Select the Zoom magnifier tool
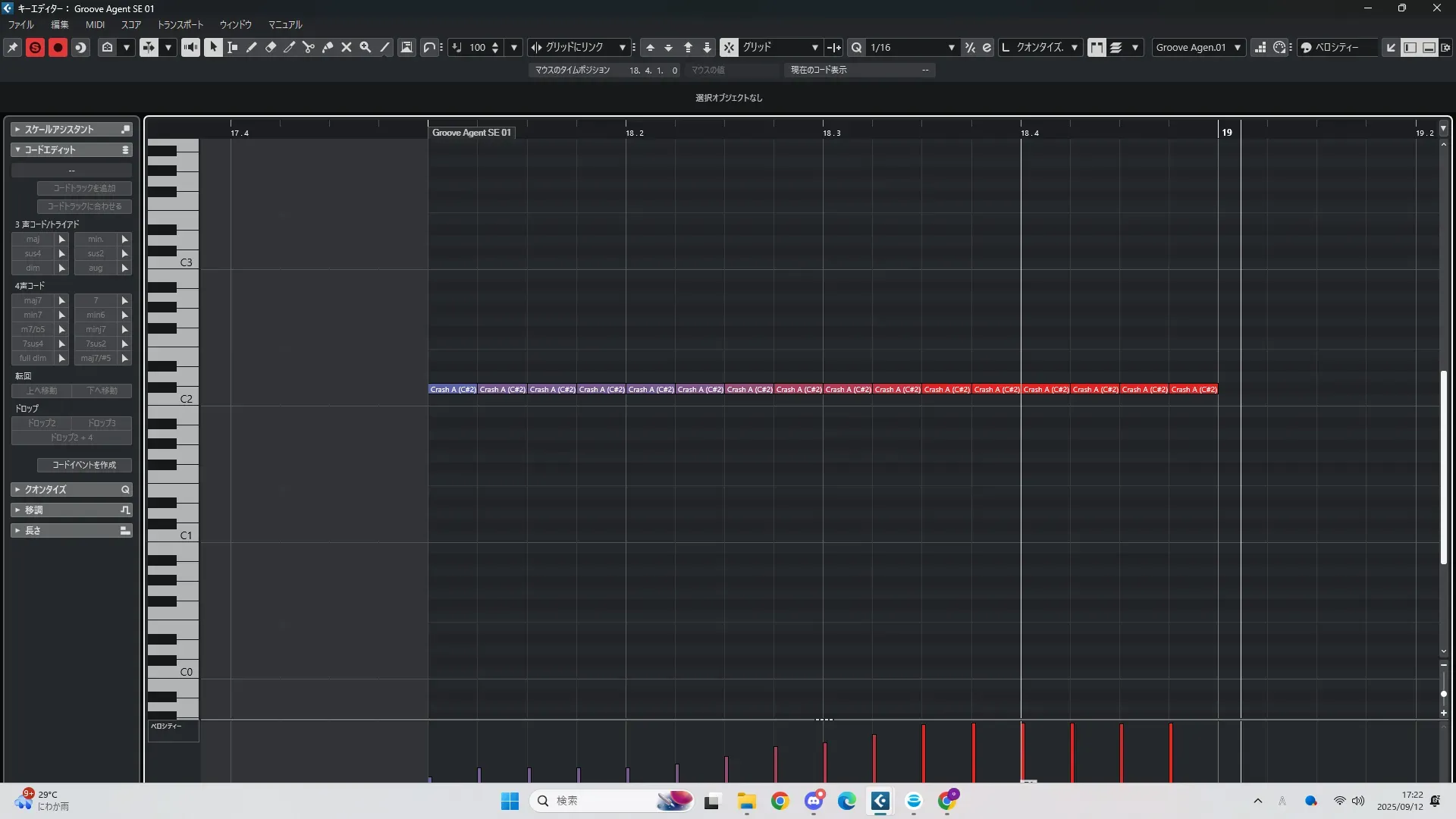The image size is (1456, 819). click(366, 47)
